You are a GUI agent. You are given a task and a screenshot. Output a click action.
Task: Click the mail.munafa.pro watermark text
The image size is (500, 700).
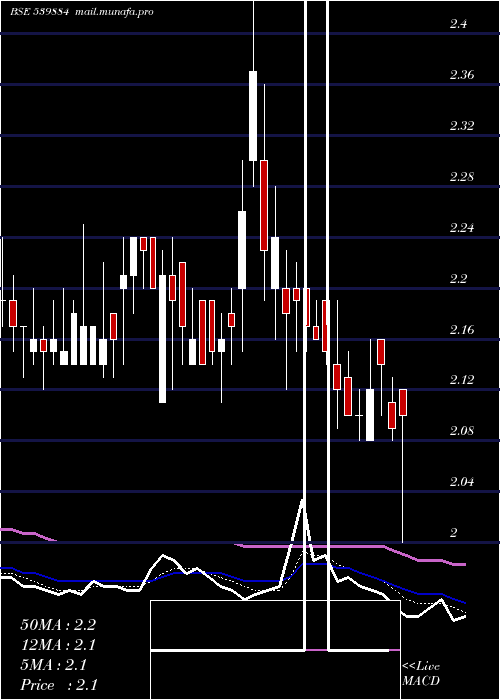pos(114,12)
